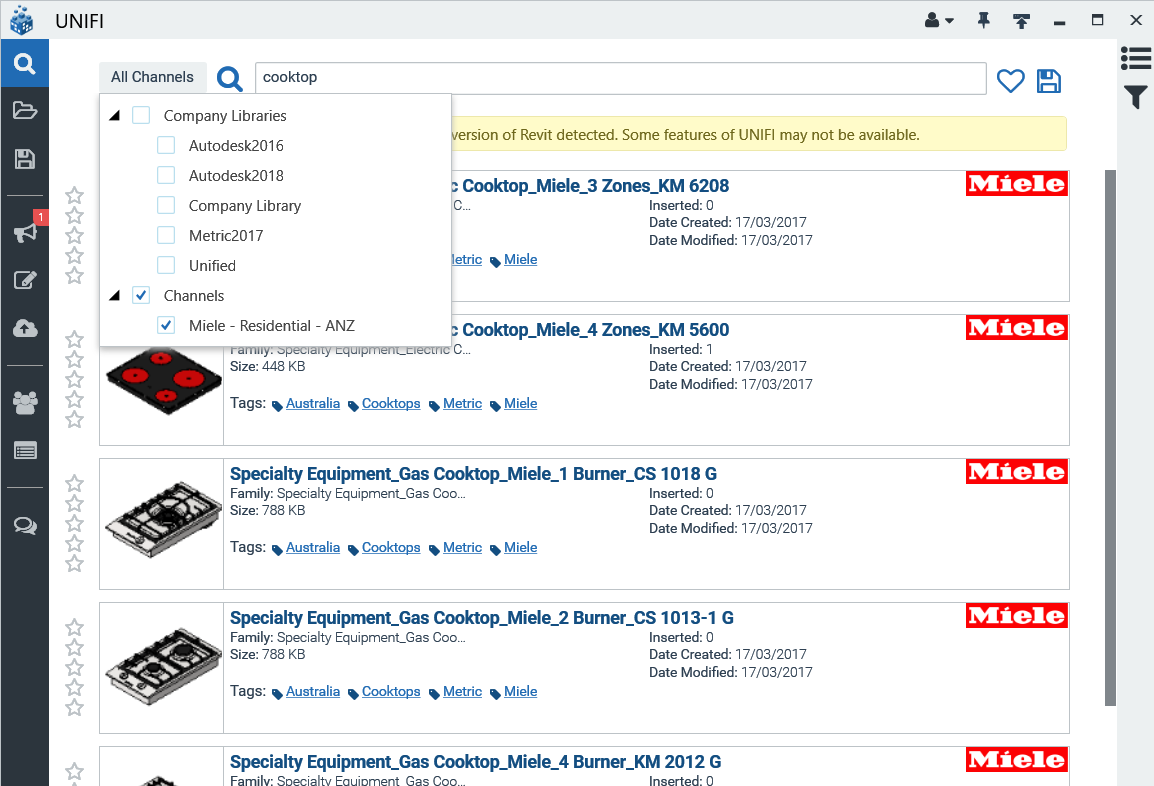Click Australia tag on 4 Zones_KM 5600 result

313,403
